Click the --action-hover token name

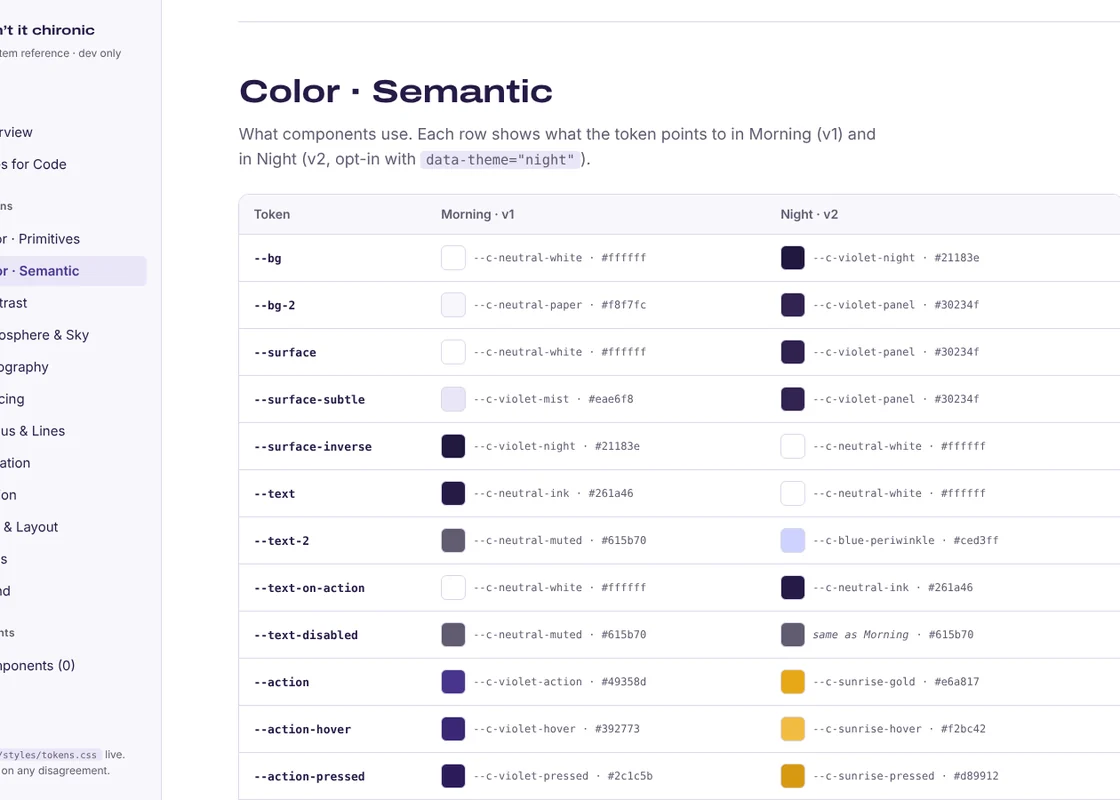(302, 730)
